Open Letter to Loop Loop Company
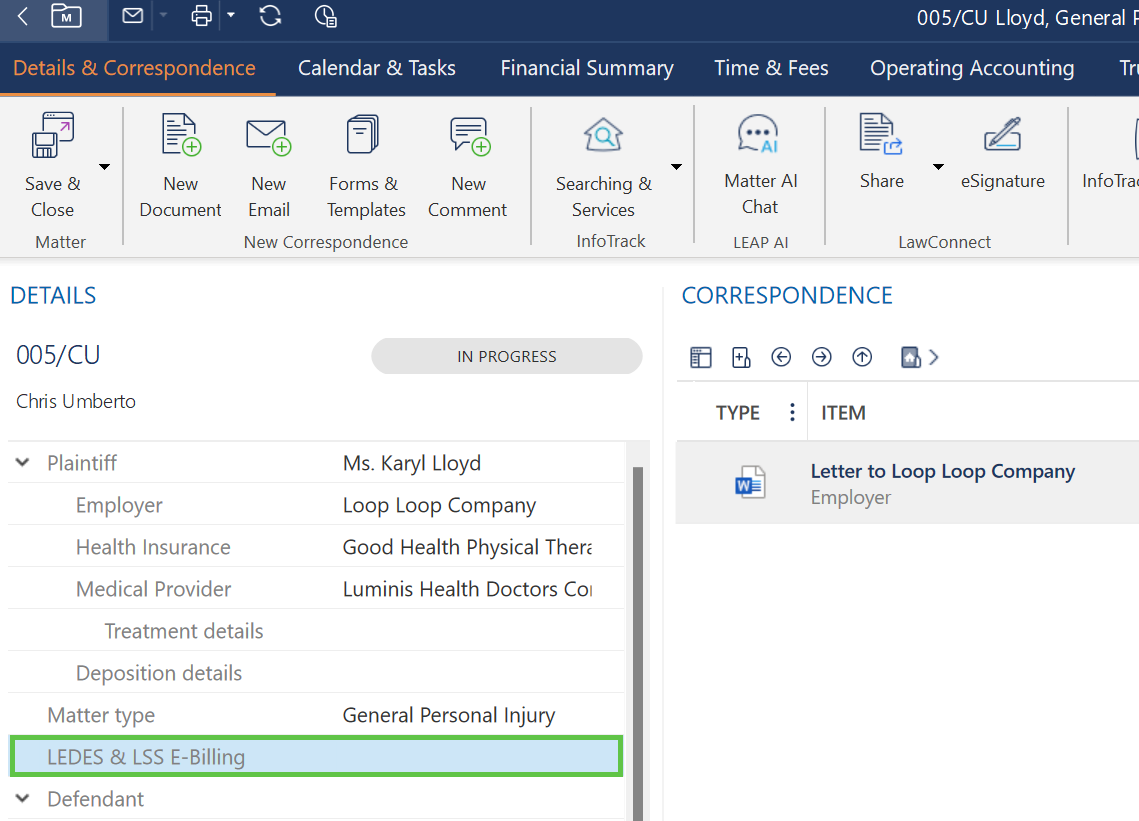Image resolution: width=1139 pixels, height=821 pixels. pyautogui.click(x=942, y=472)
